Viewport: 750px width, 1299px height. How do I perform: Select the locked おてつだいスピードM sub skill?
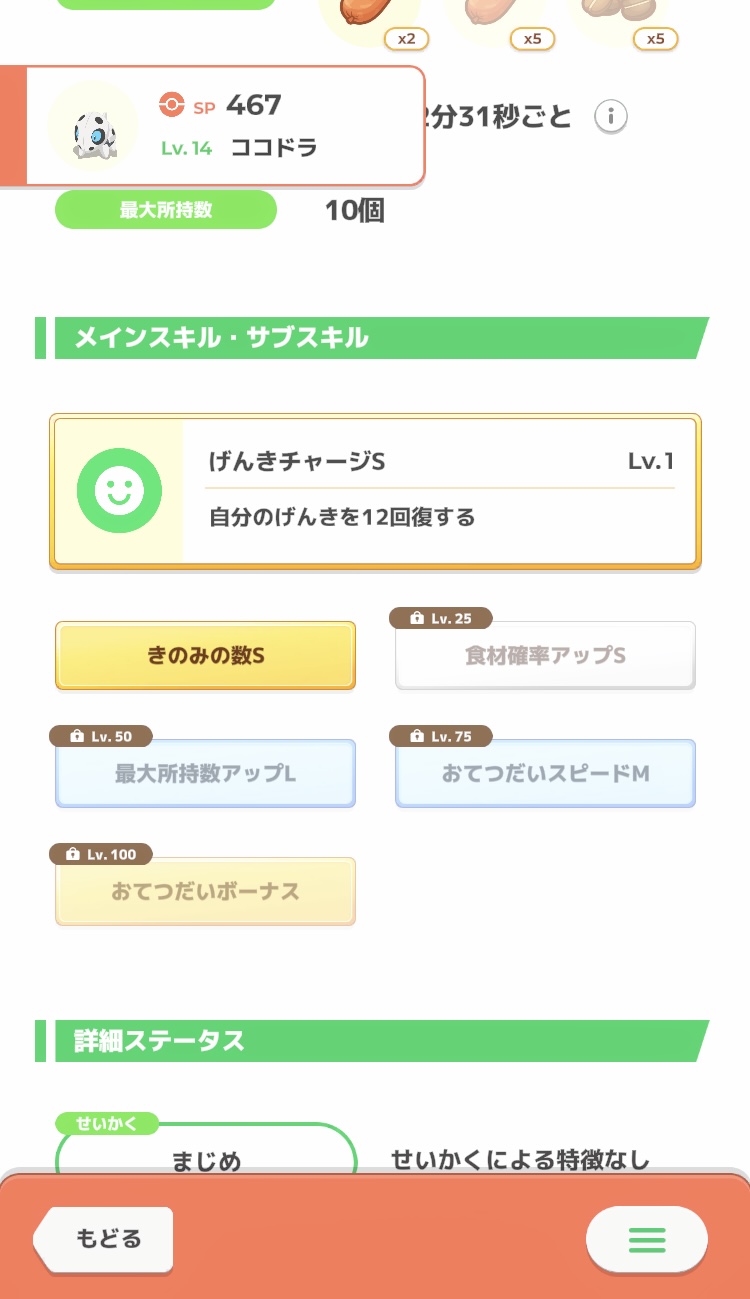[545, 774]
